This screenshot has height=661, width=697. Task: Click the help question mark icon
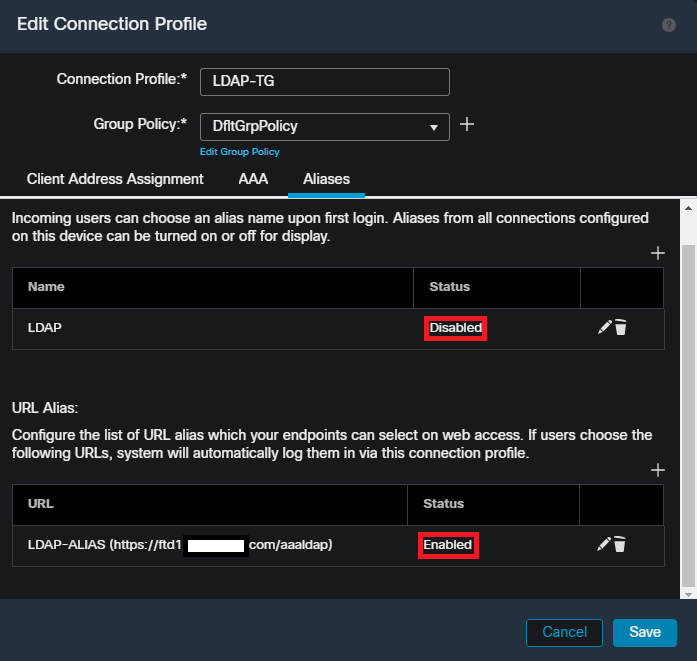(669, 25)
